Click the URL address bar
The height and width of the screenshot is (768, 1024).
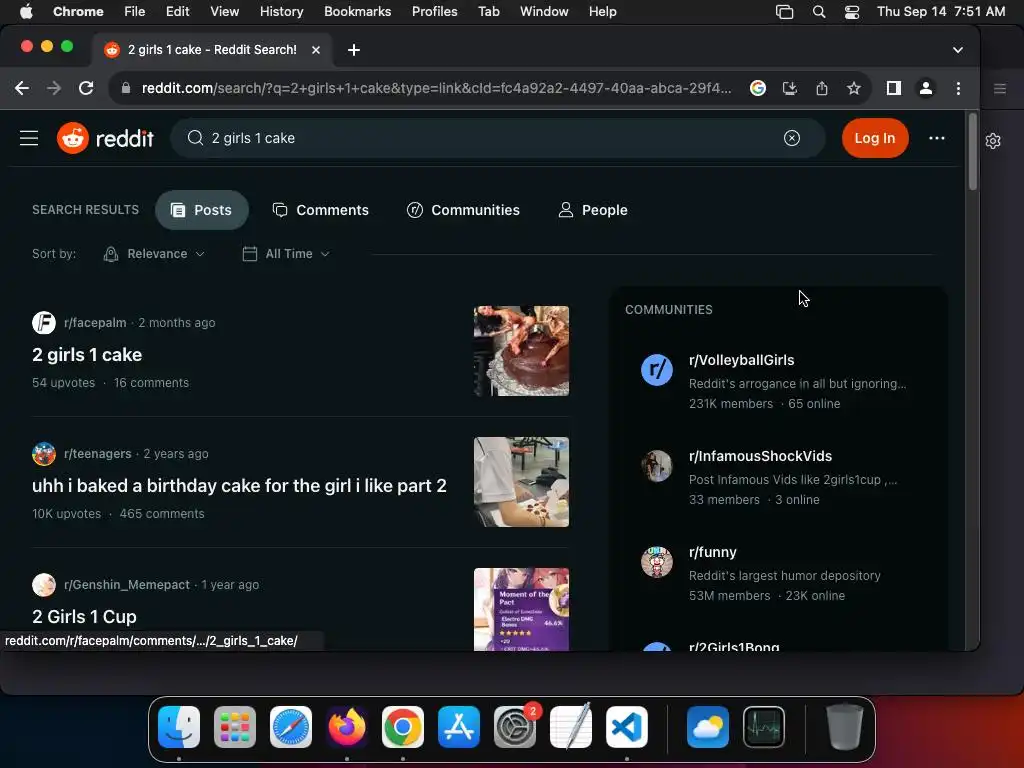coord(436,88)
